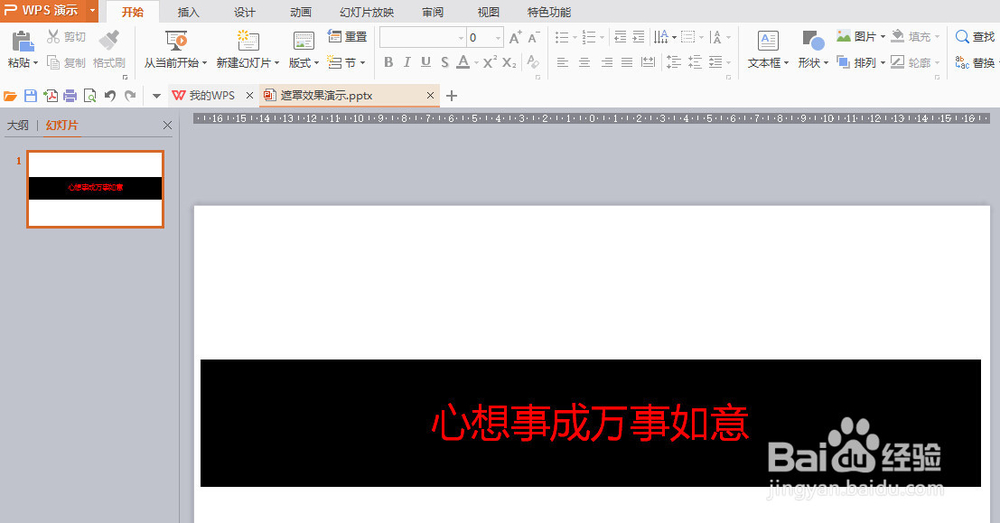Click the 重置 reset button
Screen dimensions: 1000x523
[x=348, y=37]
